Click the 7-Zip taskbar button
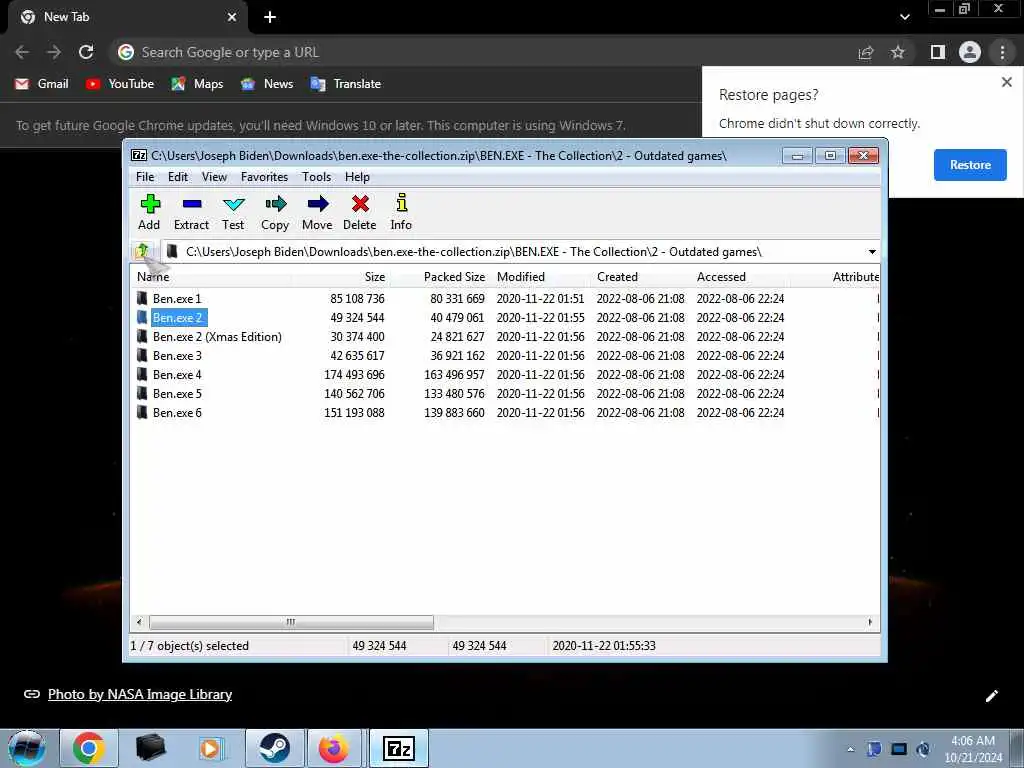Image resolution: width=1024 pixels, height=768 pixels. coord(399,748)
